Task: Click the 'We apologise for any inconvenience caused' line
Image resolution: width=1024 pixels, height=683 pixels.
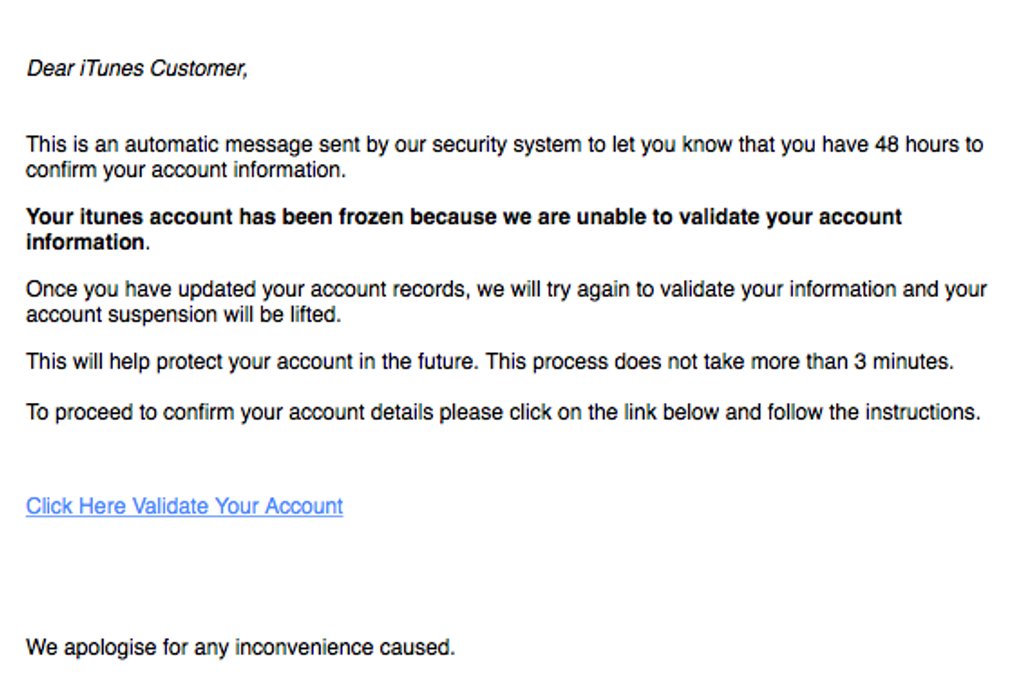Action: click(240, 647)
